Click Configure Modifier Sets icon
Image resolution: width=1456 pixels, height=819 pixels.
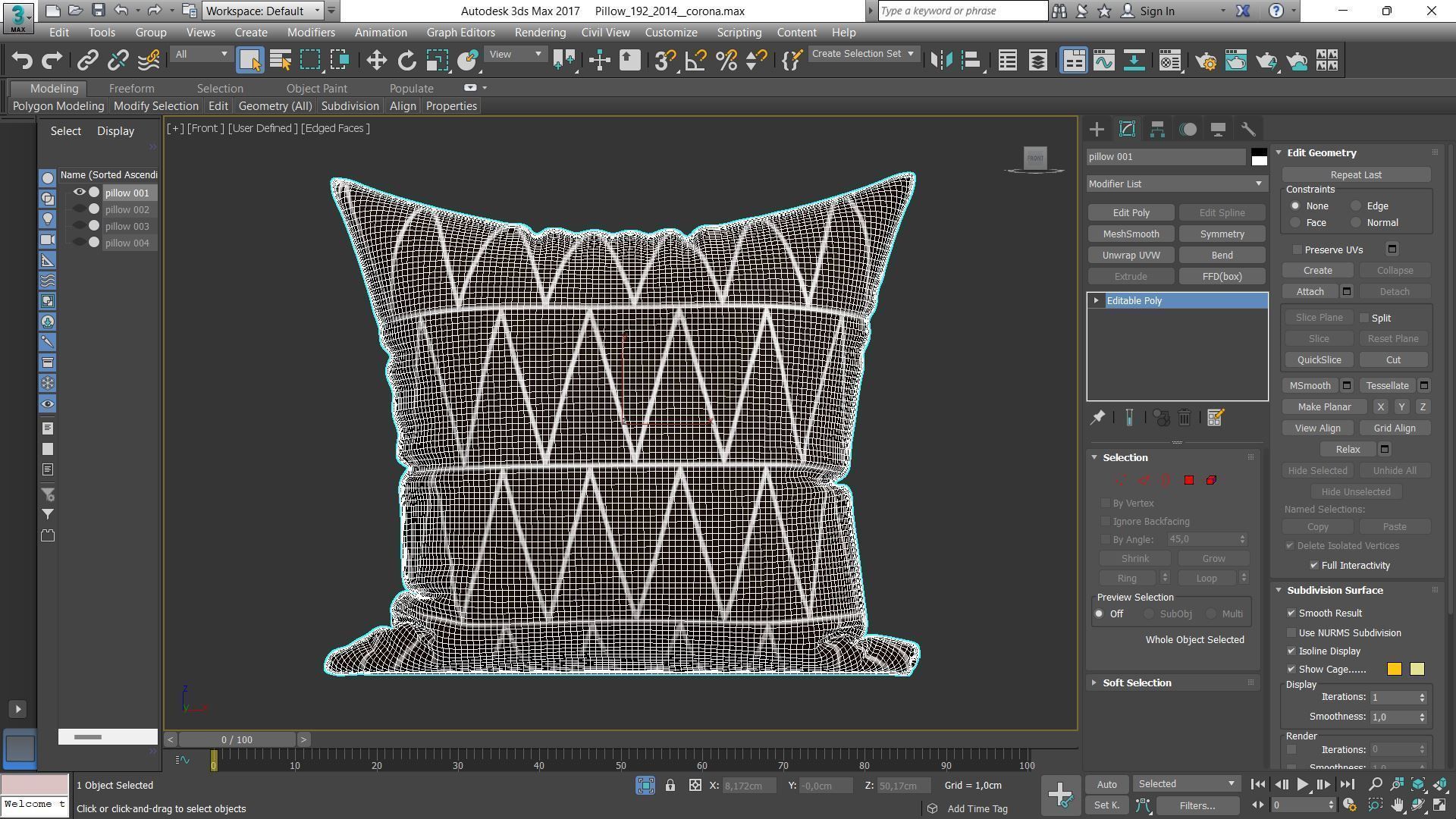[x=1215, y=418]
